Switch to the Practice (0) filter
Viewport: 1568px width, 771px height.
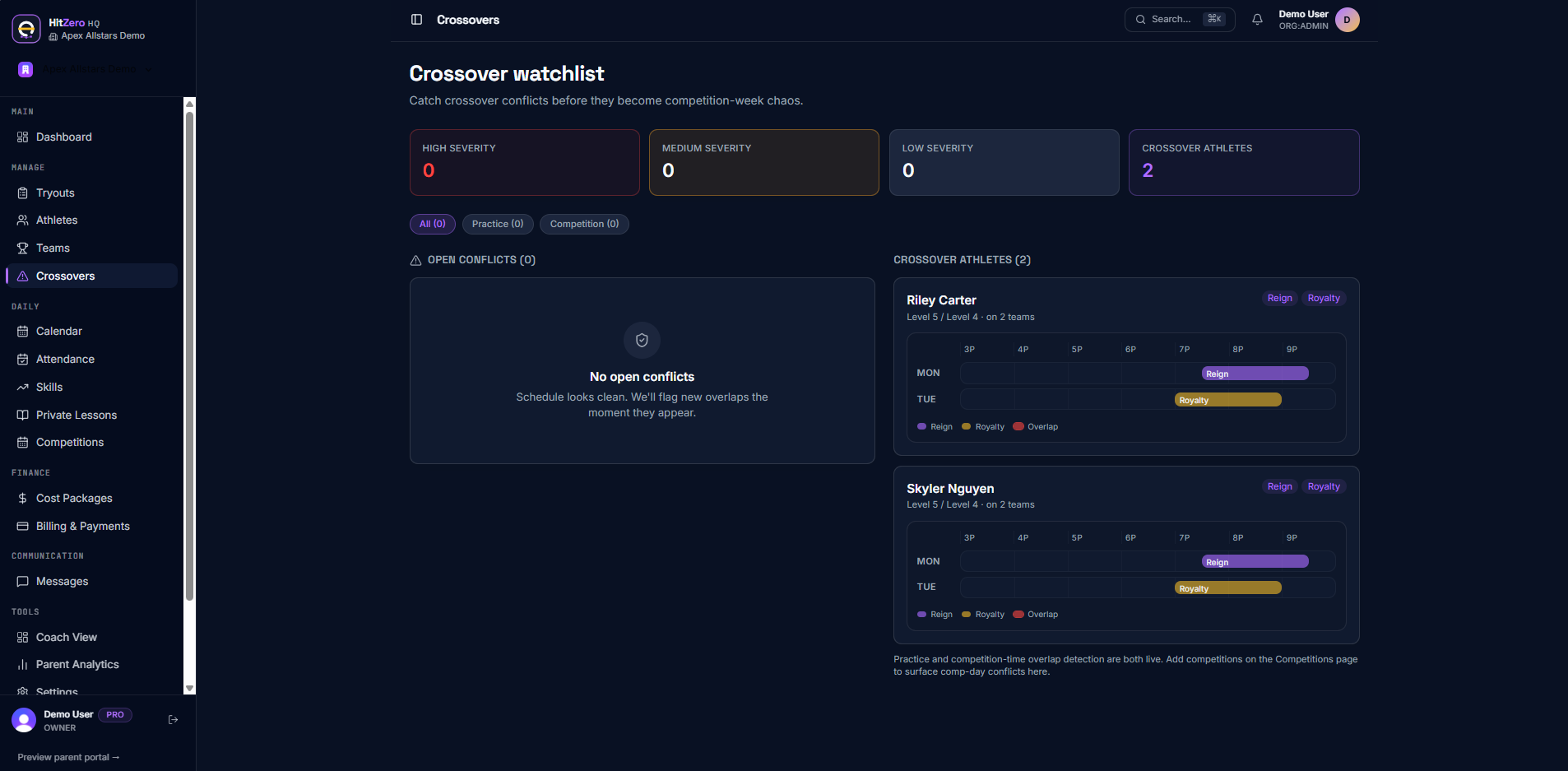tap(498, 224)
